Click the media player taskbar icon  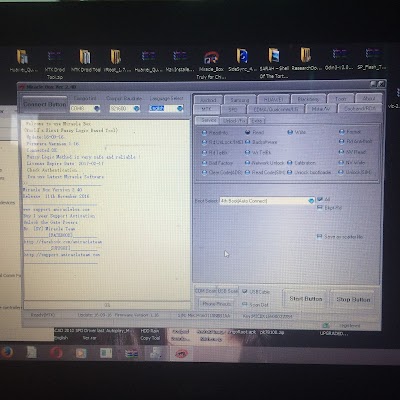pyautogui.click(x=81, y=353)
